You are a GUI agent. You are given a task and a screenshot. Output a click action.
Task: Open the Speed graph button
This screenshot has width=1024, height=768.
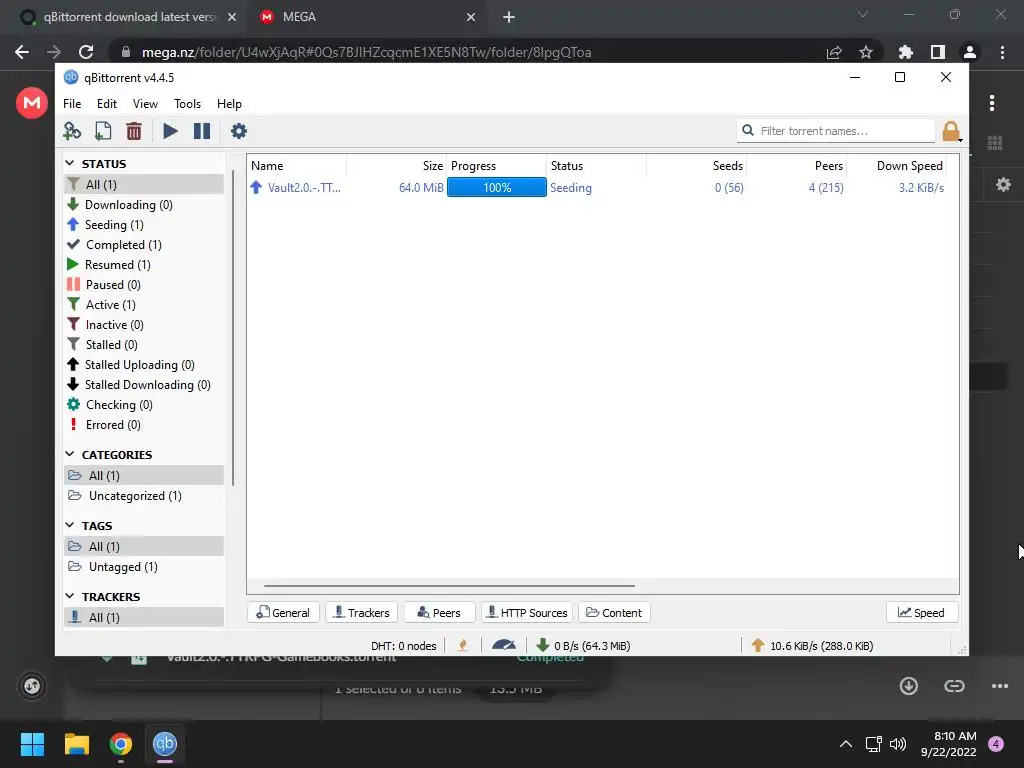921,613
